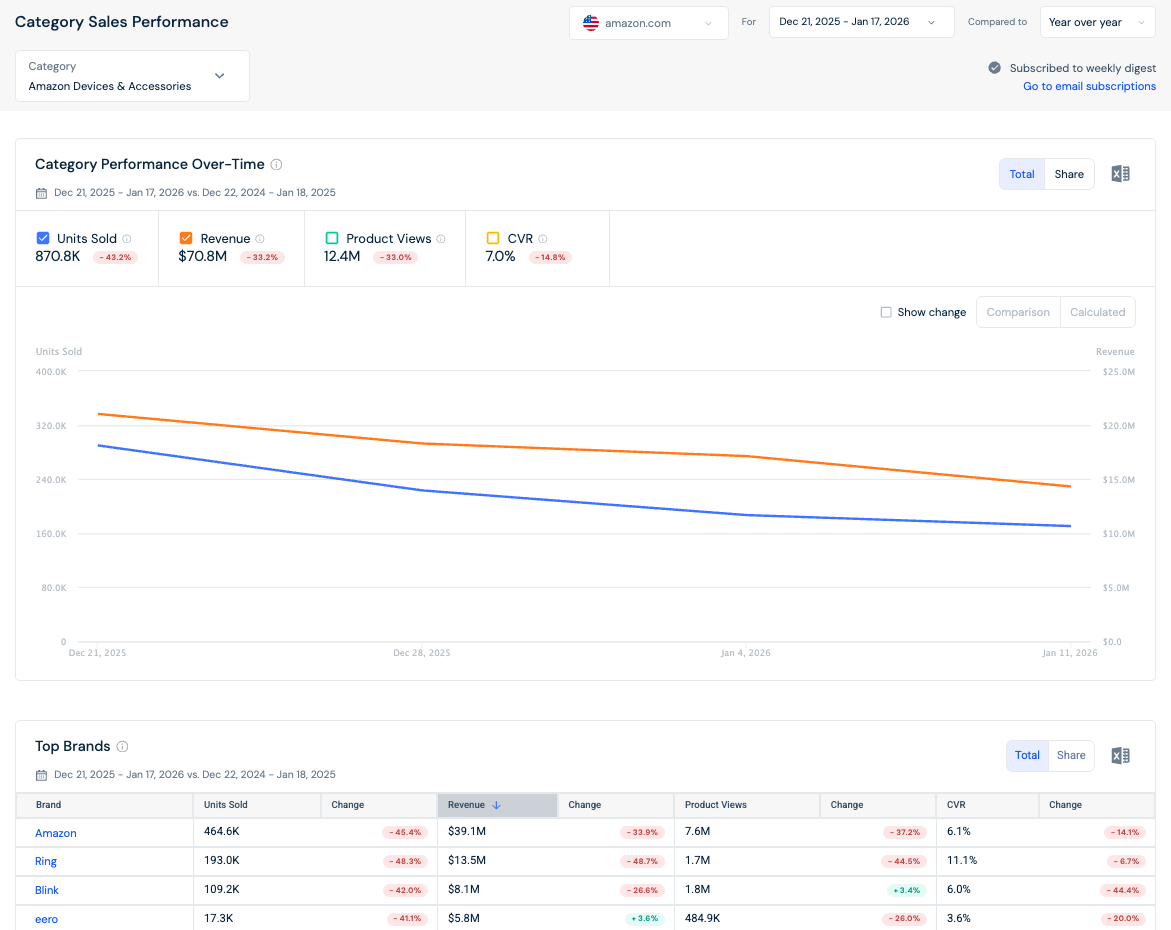Screen dimensions: 1171x930
Task: Select Share tab in Top Brands
Action: click(1071, 755)
